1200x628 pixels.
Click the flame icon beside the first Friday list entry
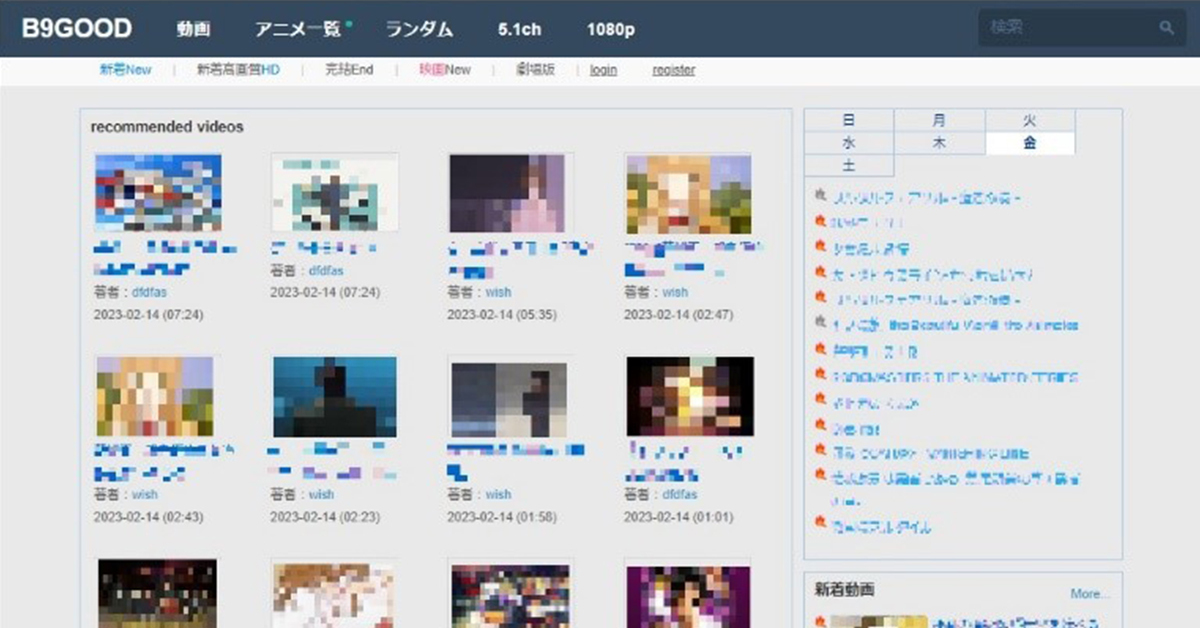pyautogui.click(x=821, y=195)
